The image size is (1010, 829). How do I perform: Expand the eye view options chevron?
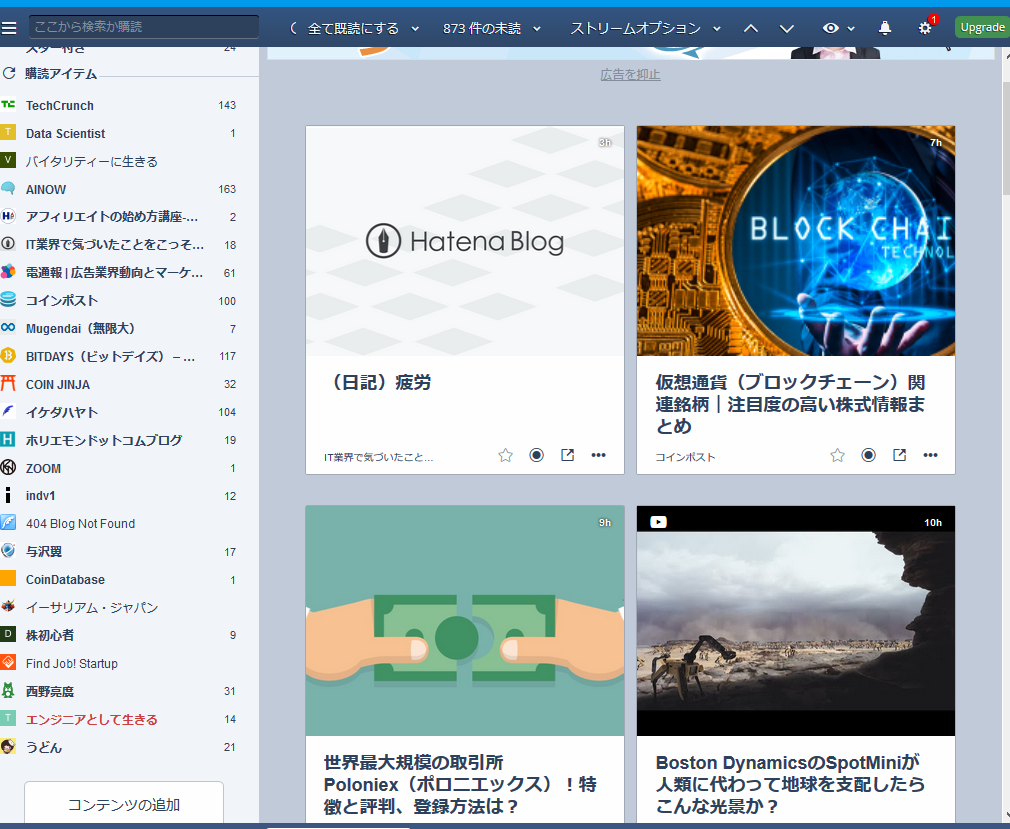click(x=851, y=29)
